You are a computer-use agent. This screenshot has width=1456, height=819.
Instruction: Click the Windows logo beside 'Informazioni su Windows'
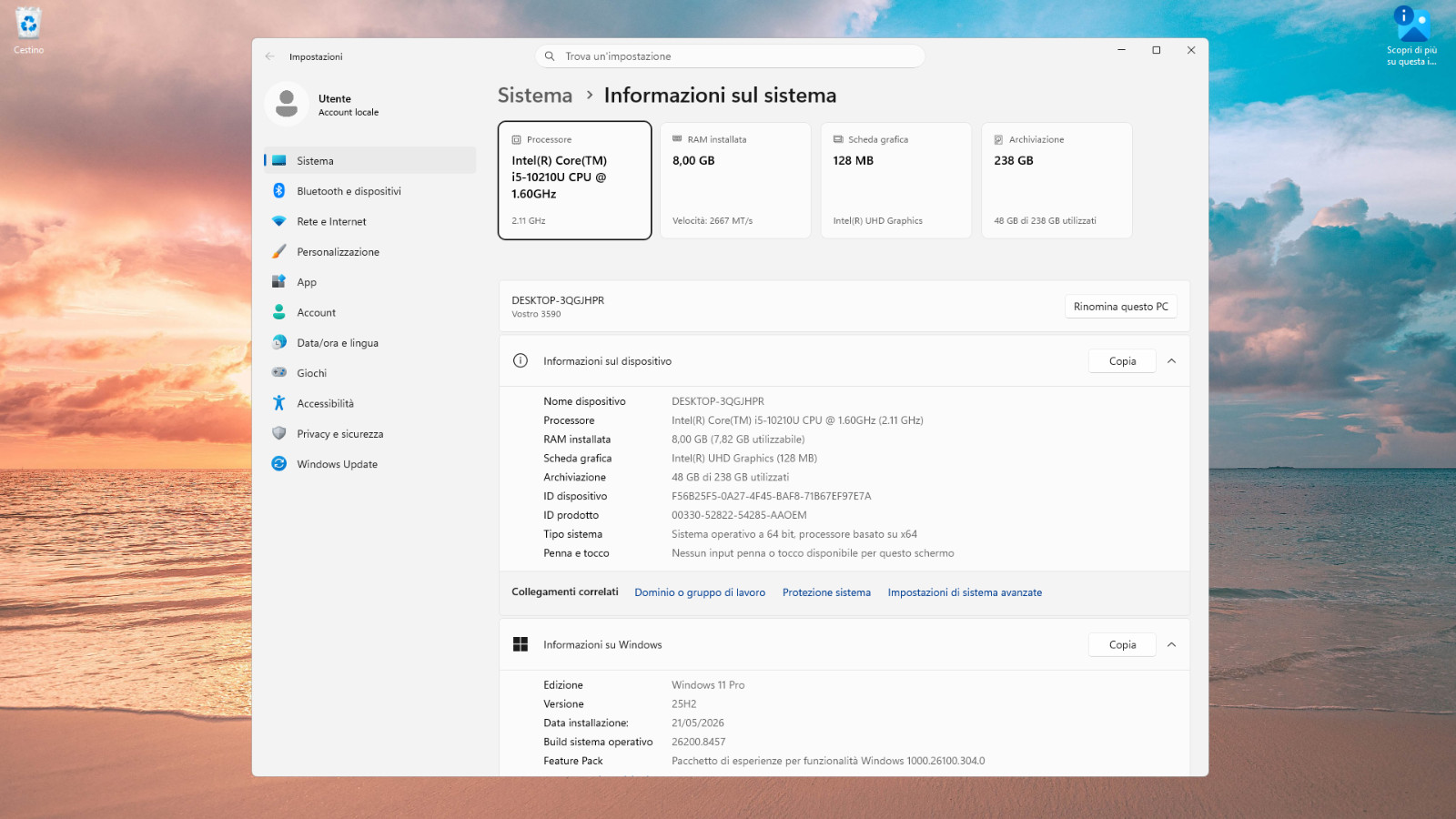(x=521, y=644)
